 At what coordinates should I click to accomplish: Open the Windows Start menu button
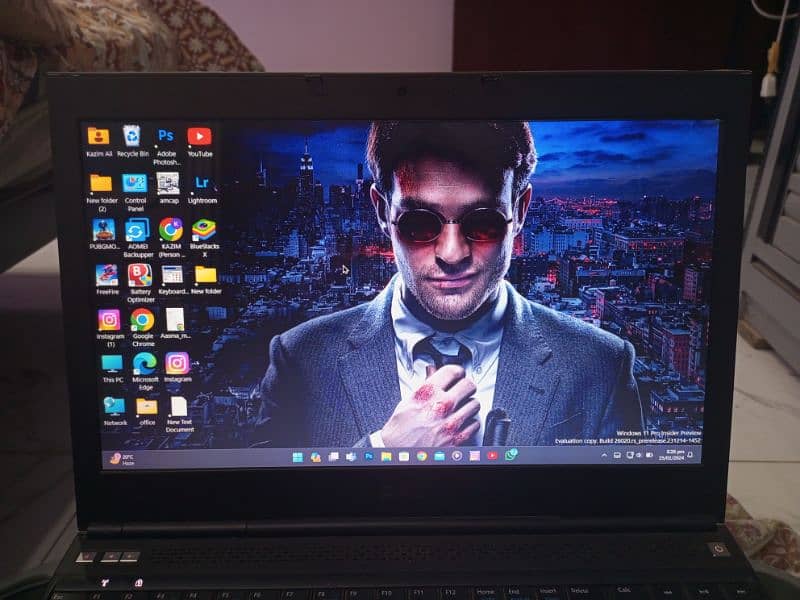point(298,456)
